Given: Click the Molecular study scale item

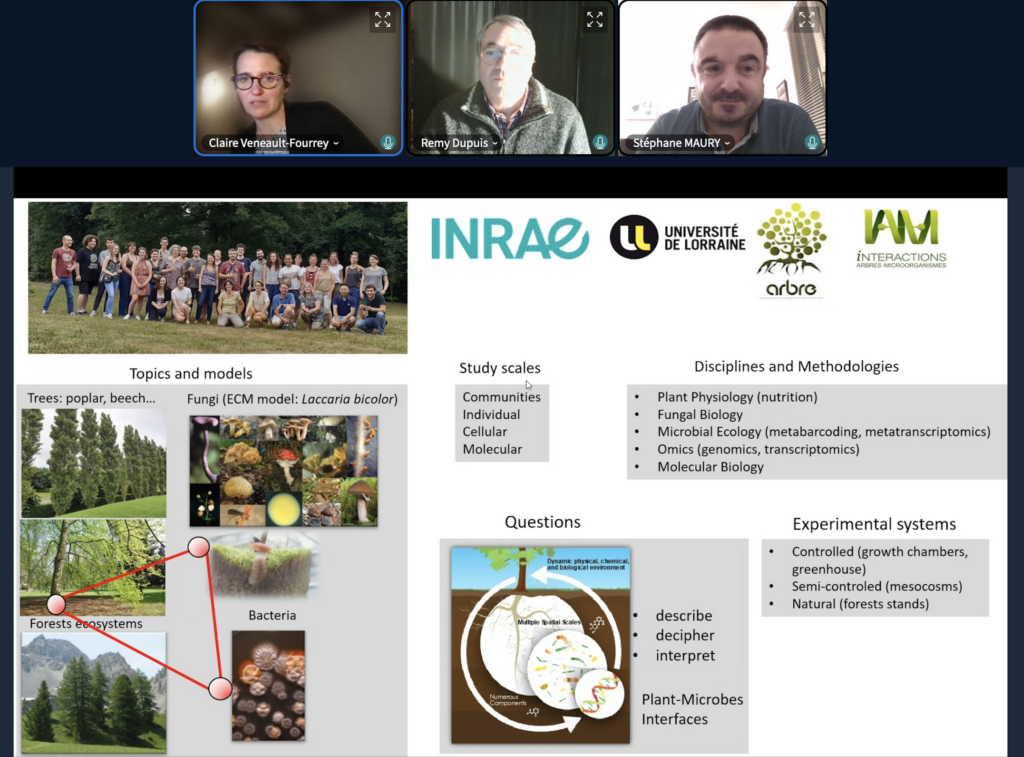Looking at the screenshot, I should click(492, 449).
